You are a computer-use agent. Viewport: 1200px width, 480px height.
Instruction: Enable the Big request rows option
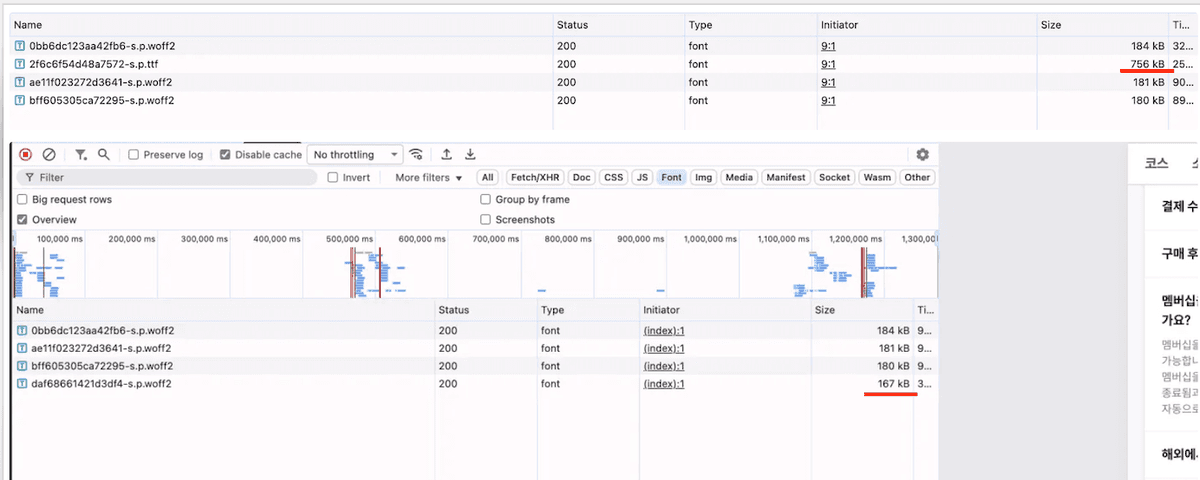pos(23,199)
